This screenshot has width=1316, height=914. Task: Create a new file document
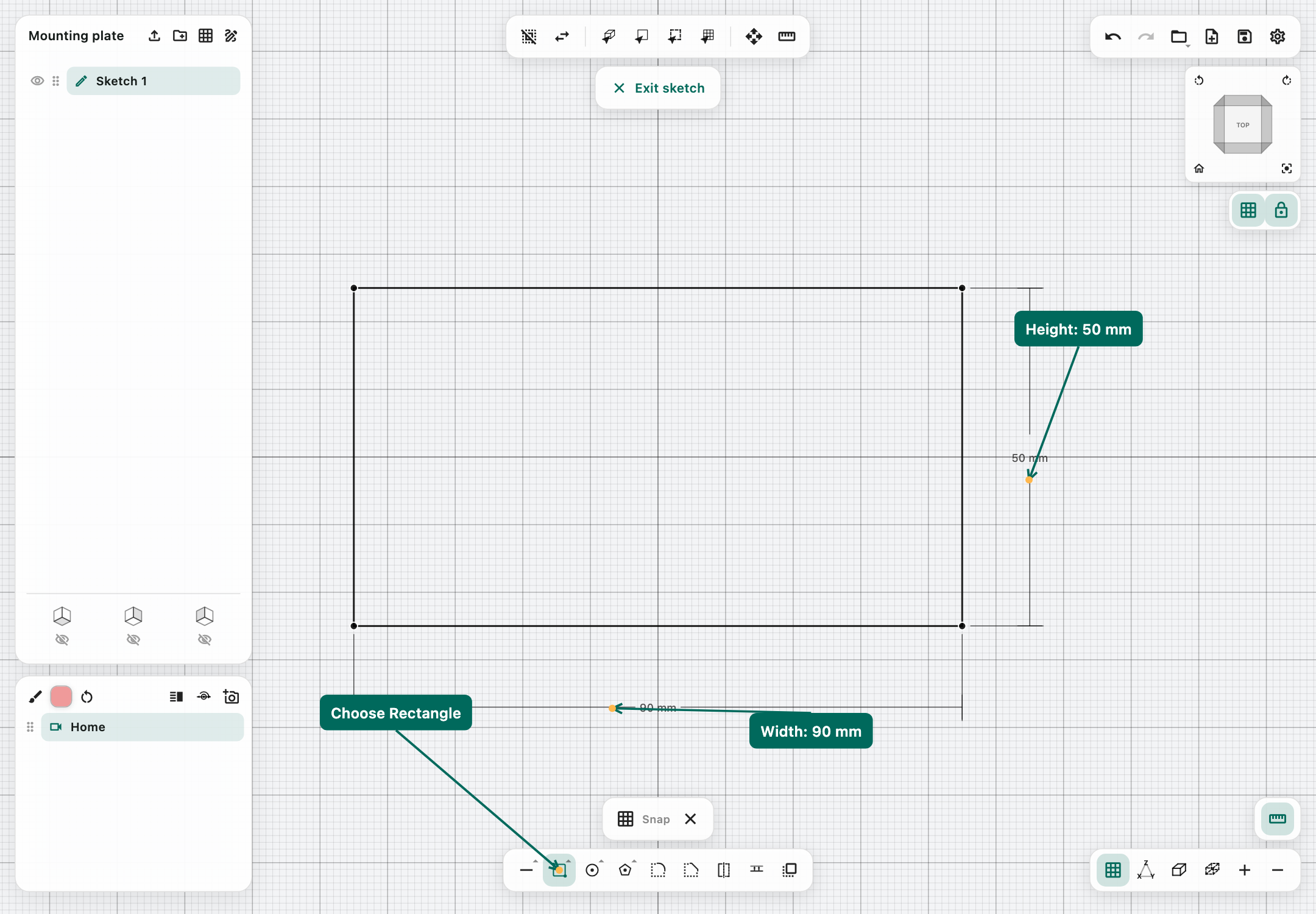[x=1212, y=37]
